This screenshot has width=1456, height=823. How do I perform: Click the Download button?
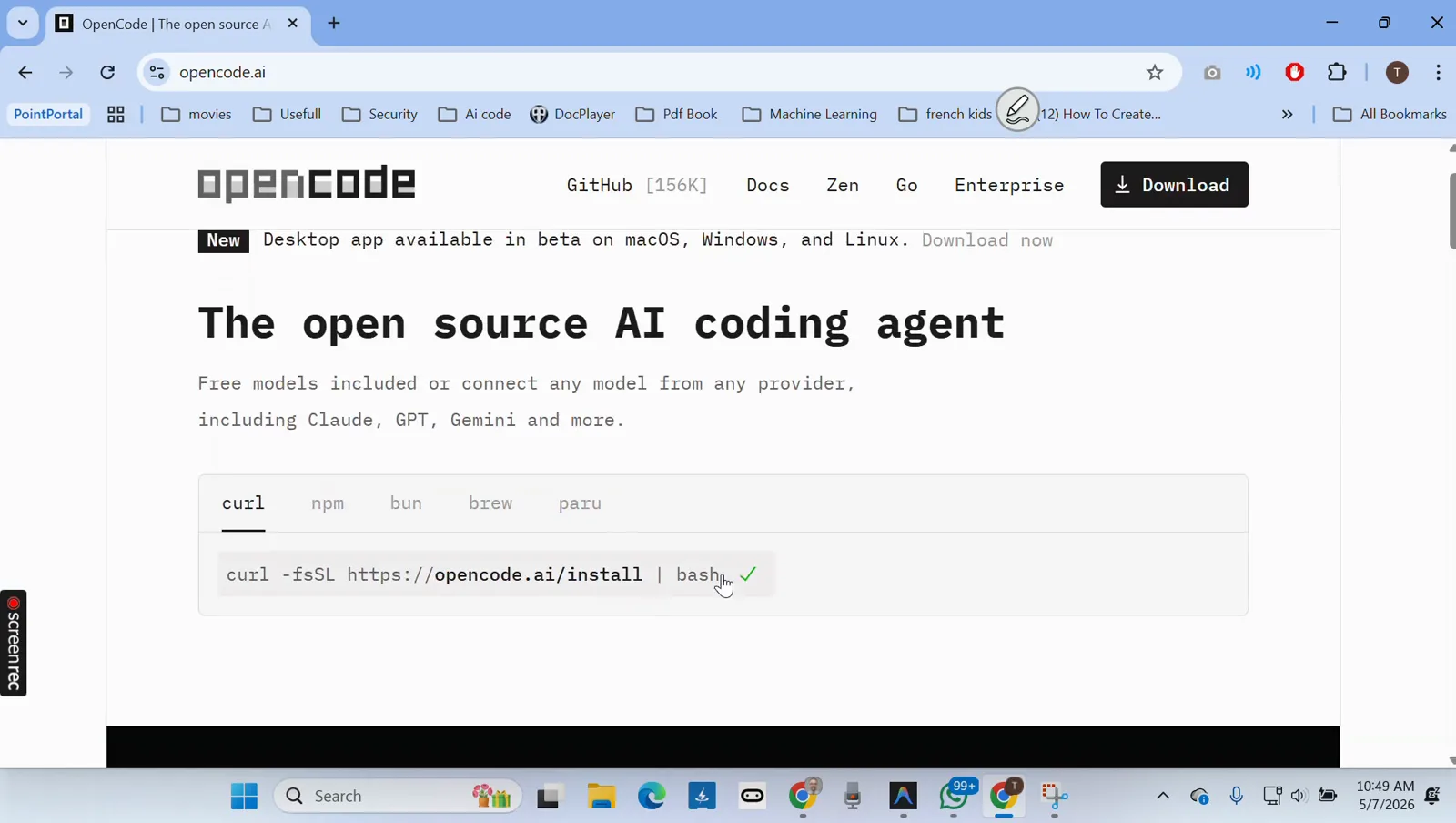tap(1174, 185)
